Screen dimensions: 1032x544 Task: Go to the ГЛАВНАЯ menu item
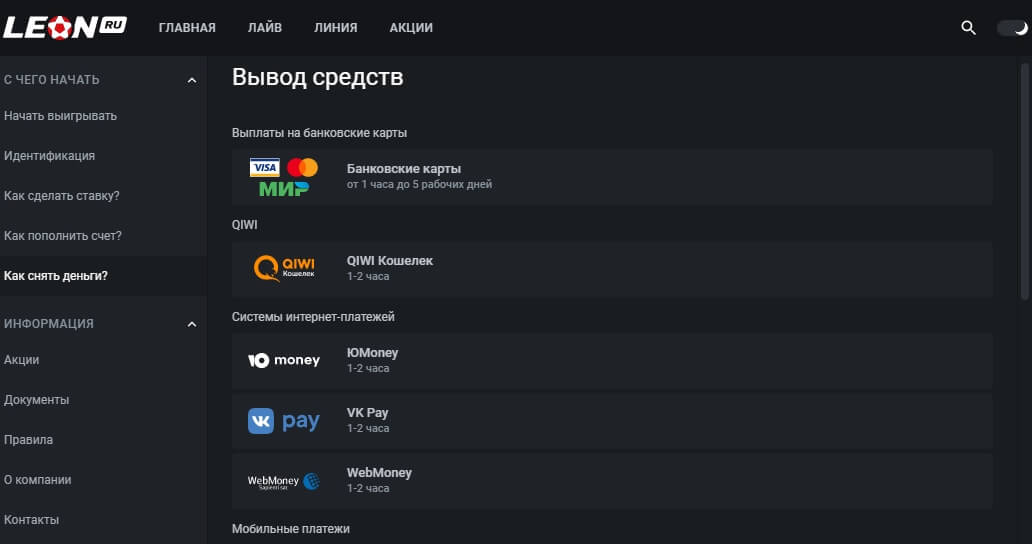pos(187,28)
